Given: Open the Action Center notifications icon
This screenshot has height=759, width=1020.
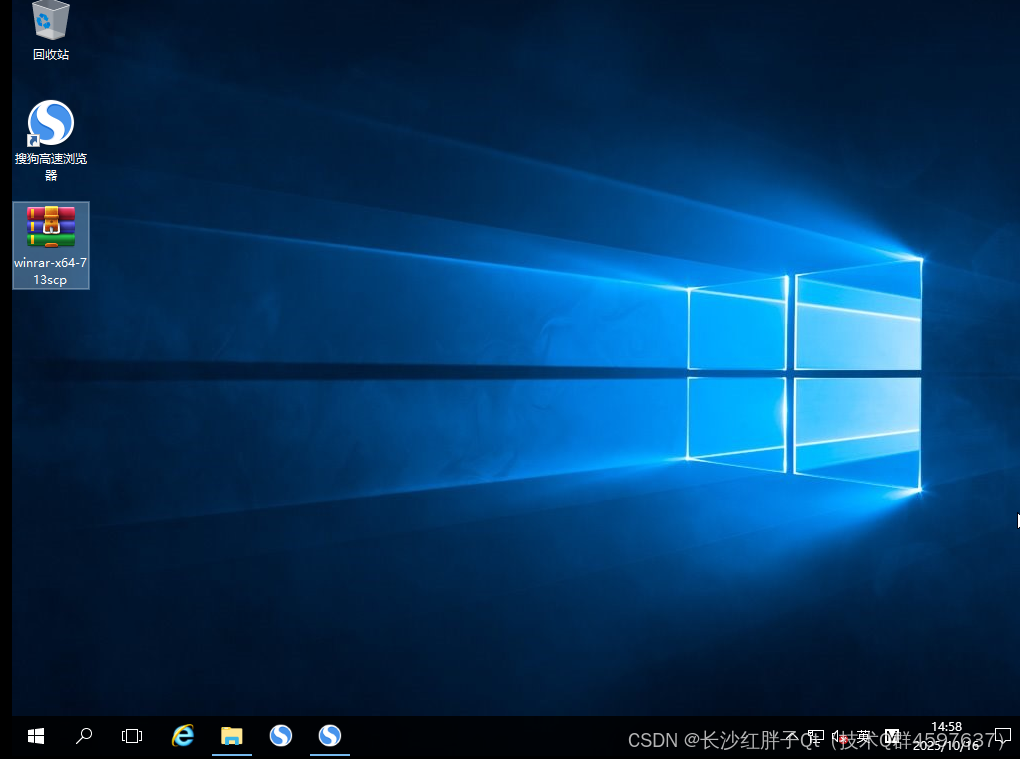Looking at the screenshot, I should click(x=1002, y=736).
